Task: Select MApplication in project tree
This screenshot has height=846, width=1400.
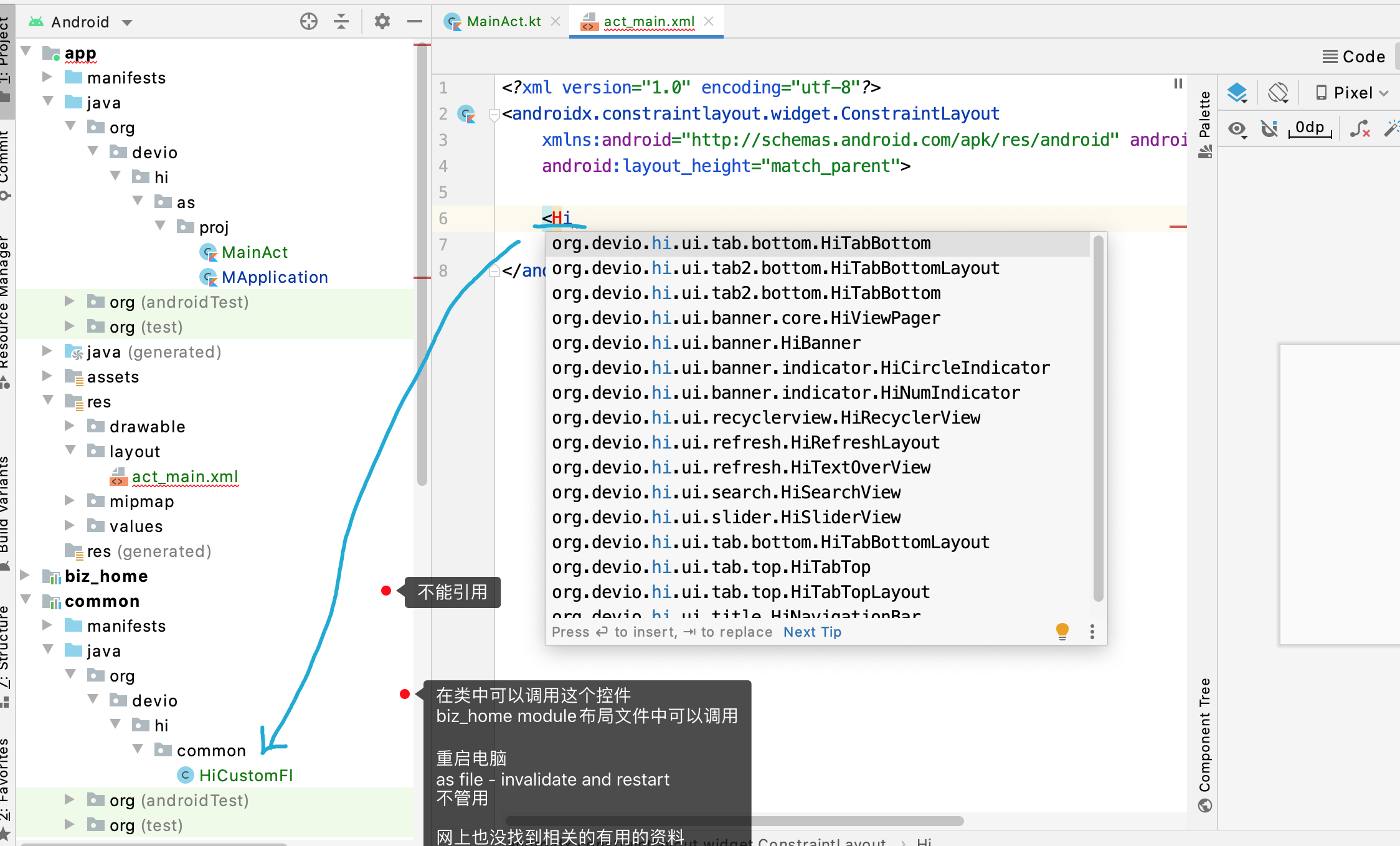Action: (x=274, y=277)
